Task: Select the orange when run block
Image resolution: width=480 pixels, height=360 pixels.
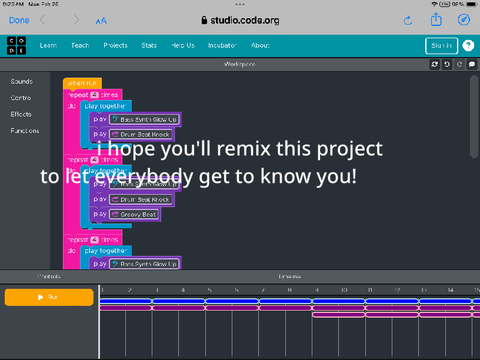Action: tap(82, 83)
